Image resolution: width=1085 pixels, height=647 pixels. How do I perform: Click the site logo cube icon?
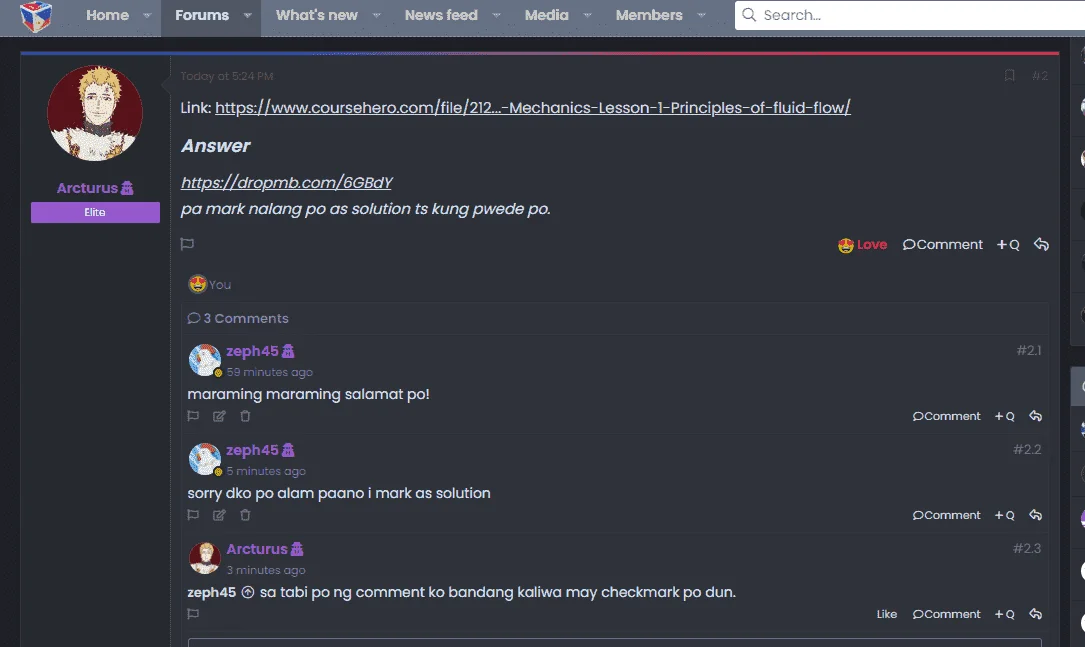point(35,16)
